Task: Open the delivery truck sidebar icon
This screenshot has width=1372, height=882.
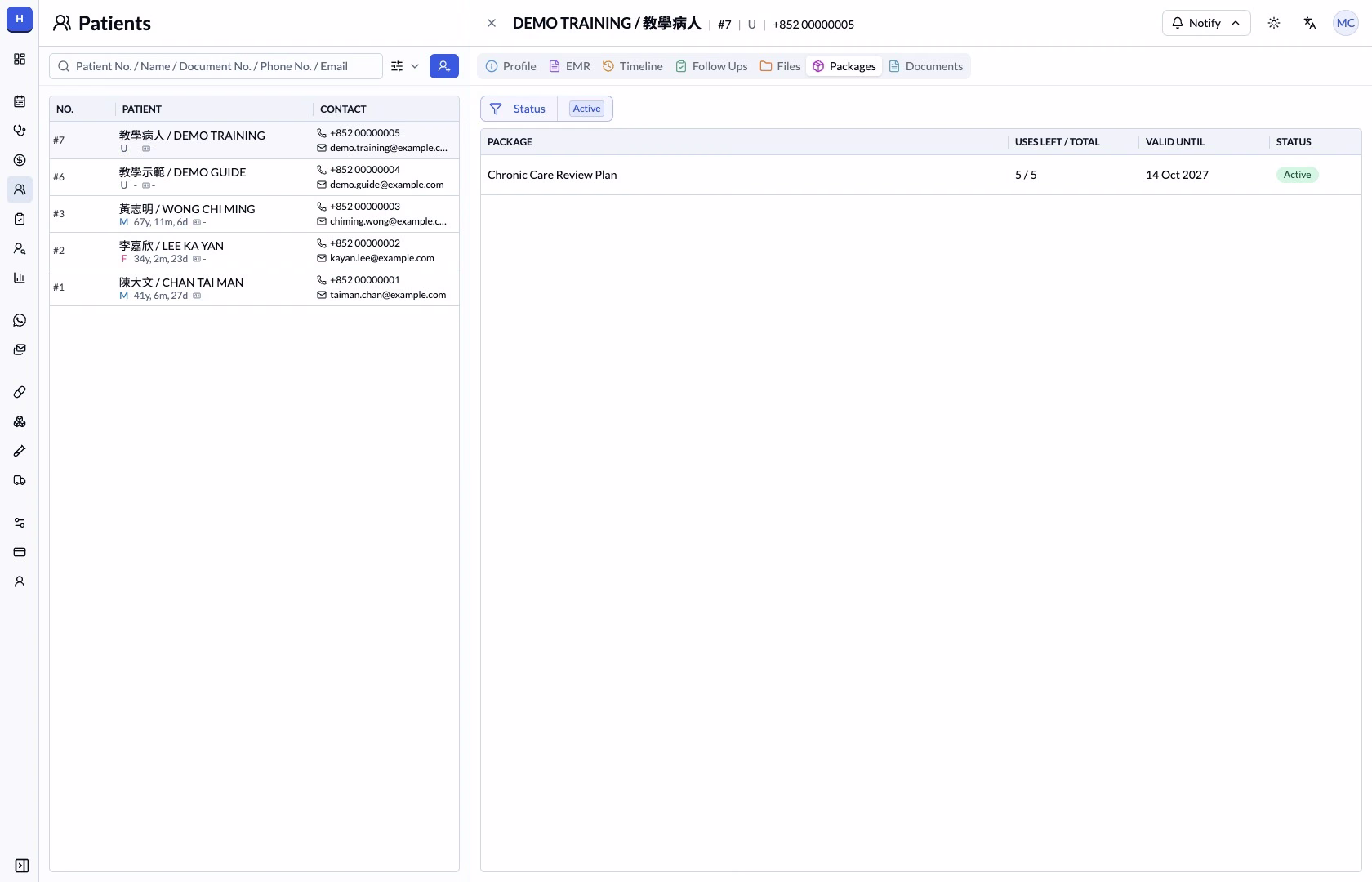Action: (x=20, y=480)
